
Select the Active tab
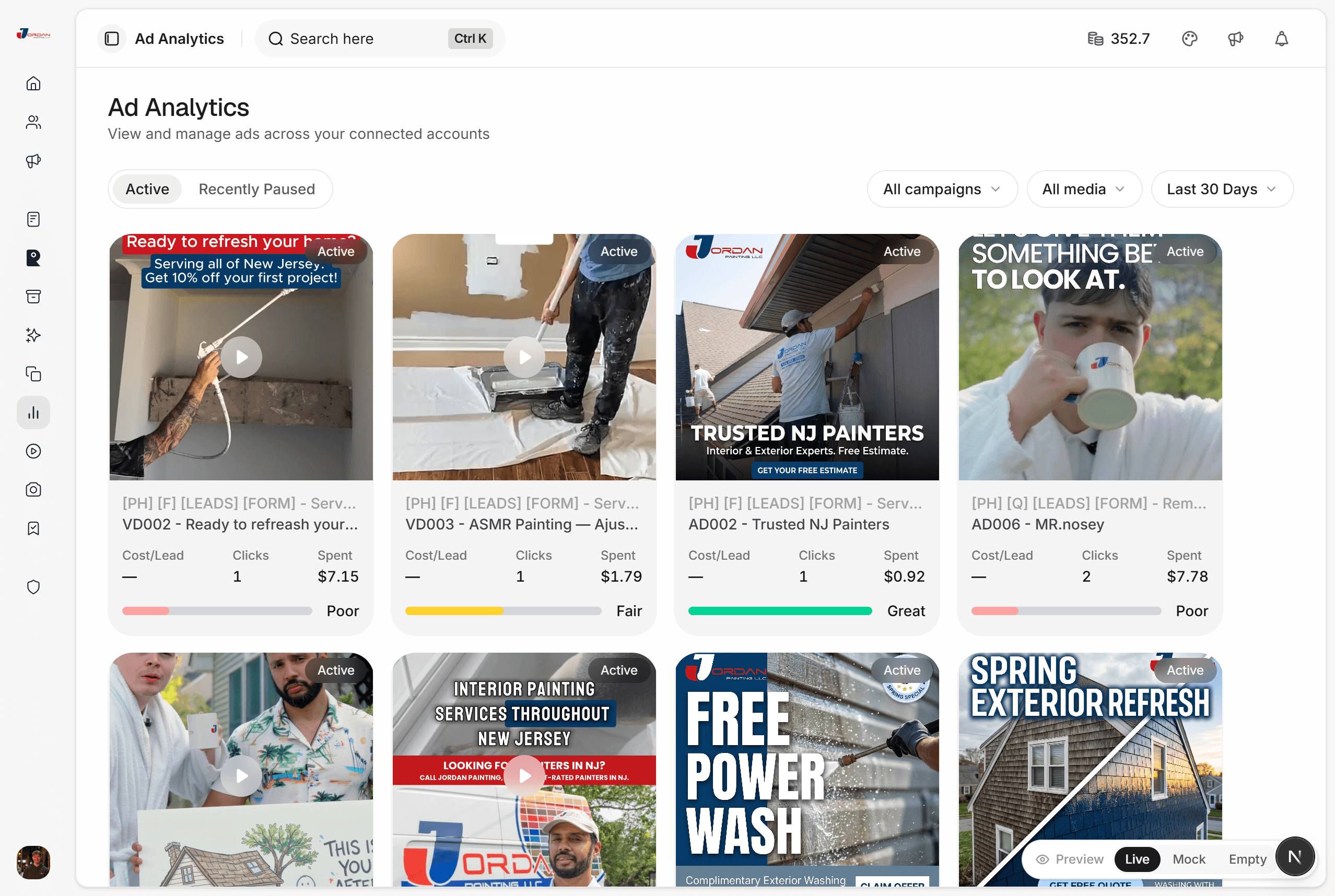(147, 189)
